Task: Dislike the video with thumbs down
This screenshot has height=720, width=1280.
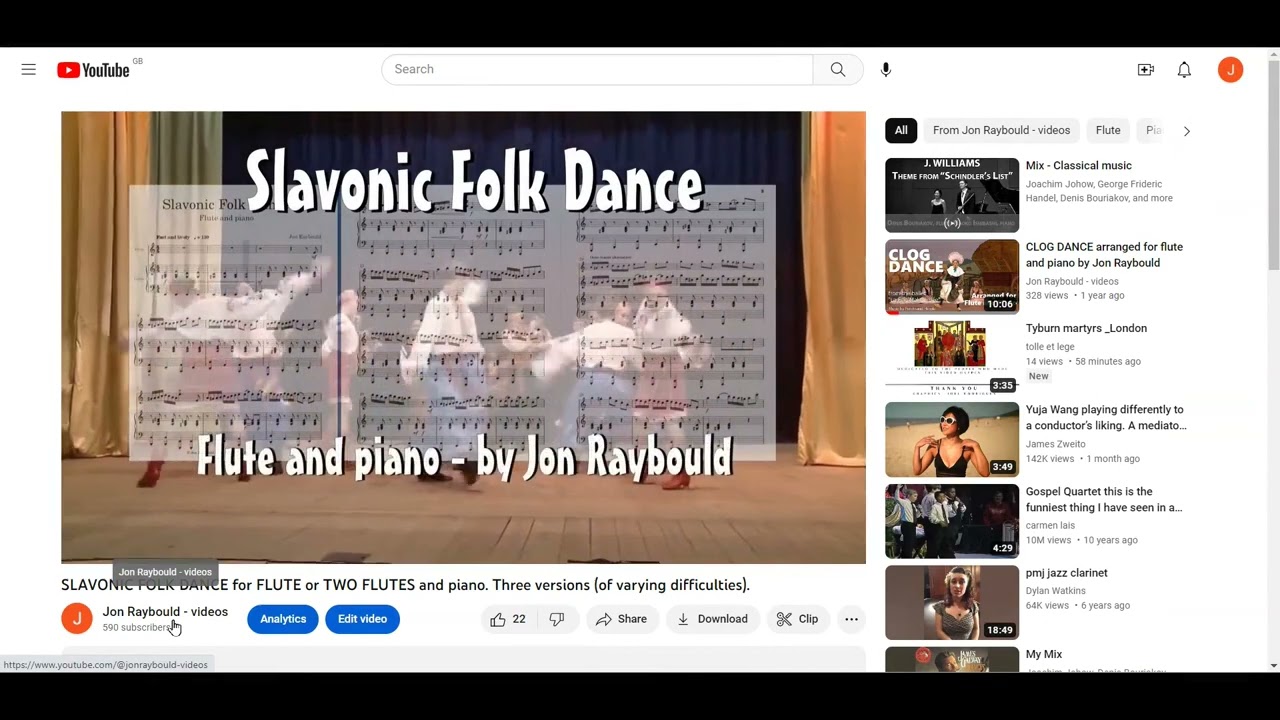Action: pos(558,619)
